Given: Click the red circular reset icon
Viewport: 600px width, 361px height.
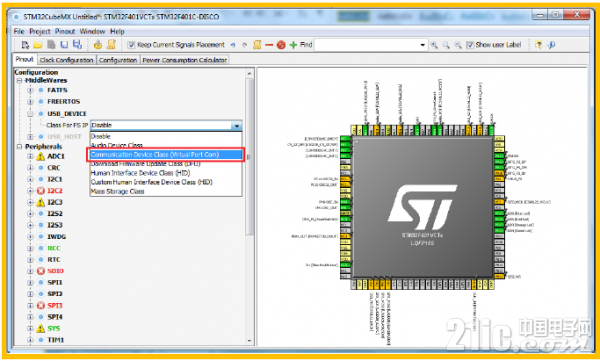Looking at the screenshot, I should 281,45.
